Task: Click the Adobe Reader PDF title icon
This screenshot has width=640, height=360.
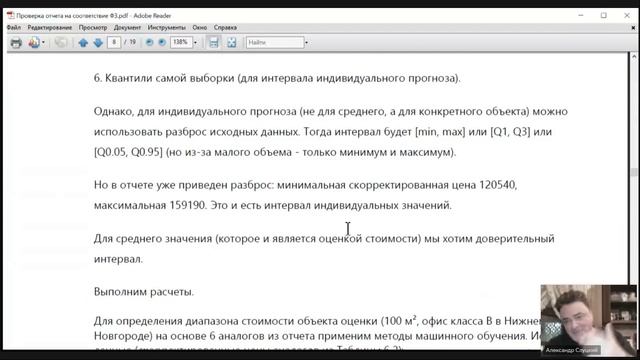Action: 11,16
